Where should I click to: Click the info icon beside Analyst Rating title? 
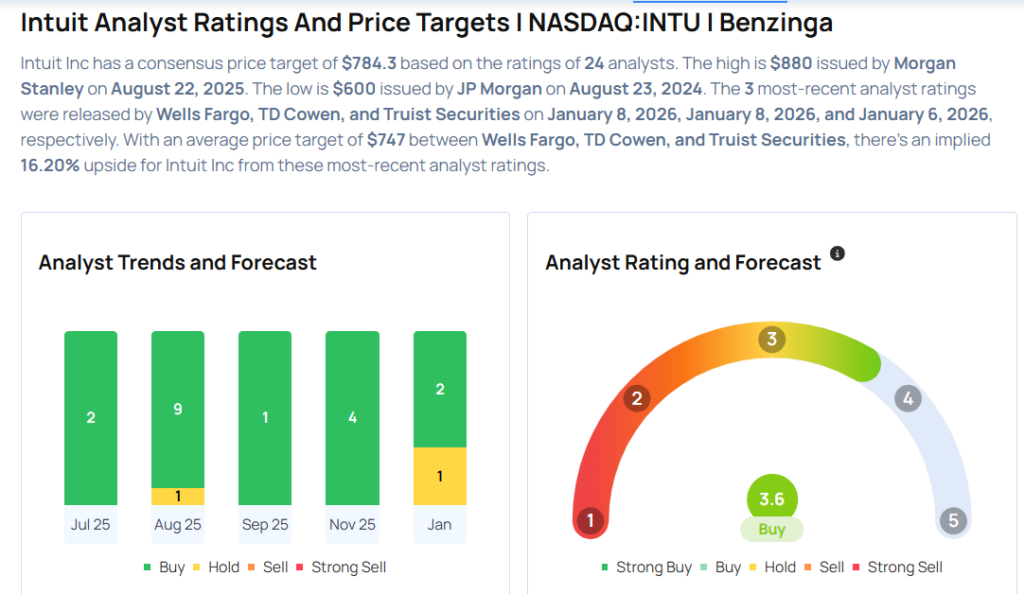click(x=838, y=254)
